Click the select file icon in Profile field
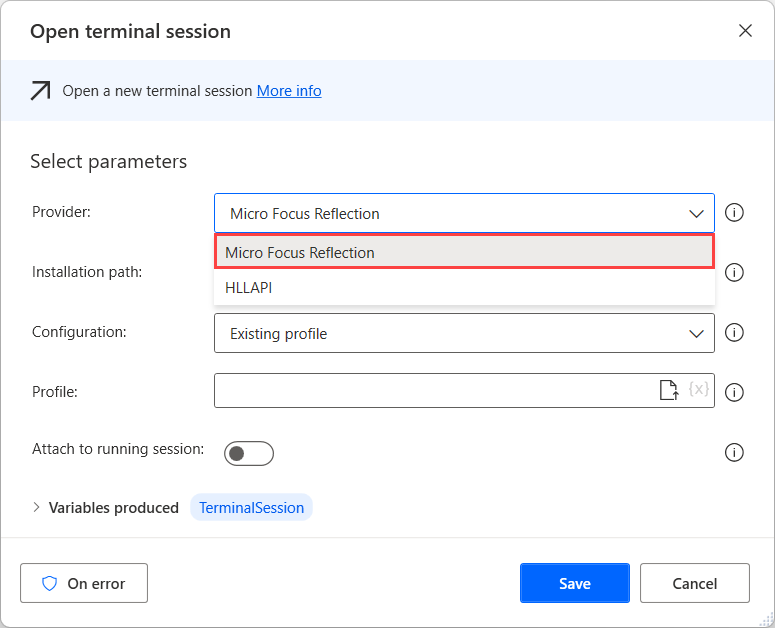775x628 pixels. (669, 390)
